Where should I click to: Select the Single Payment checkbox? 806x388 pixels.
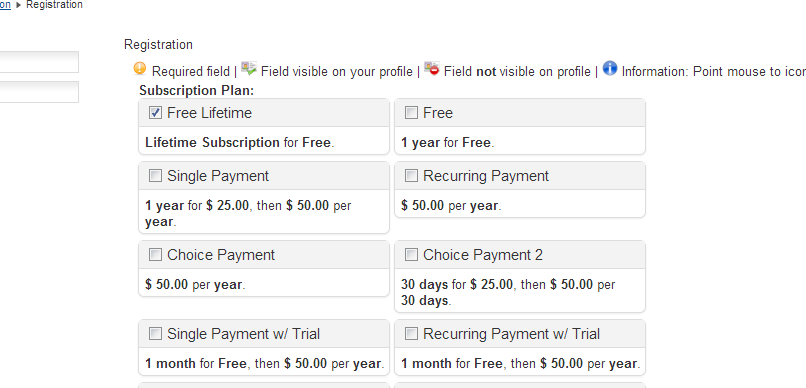pos(155,176)
